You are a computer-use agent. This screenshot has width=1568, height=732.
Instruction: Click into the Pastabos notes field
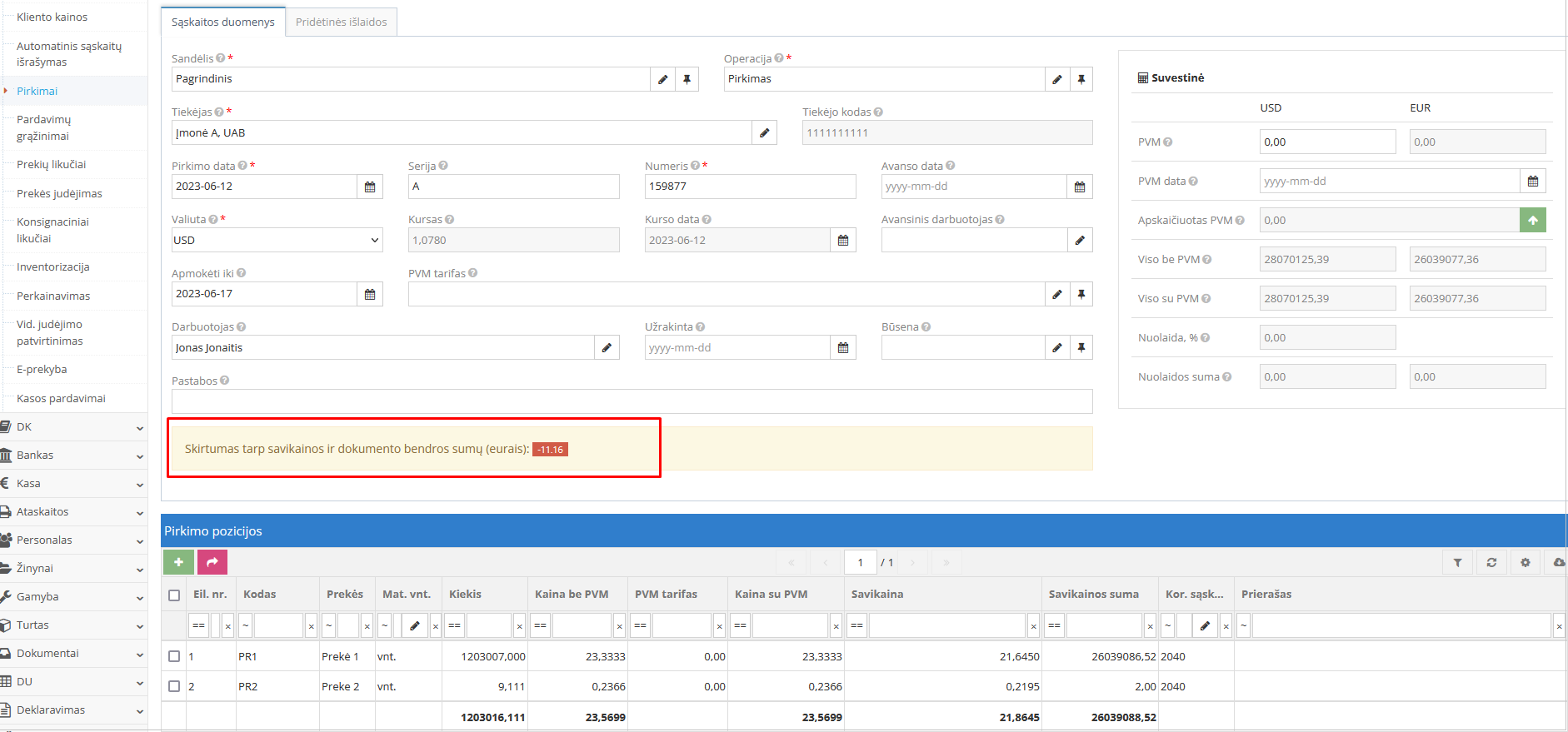(632, 401)
